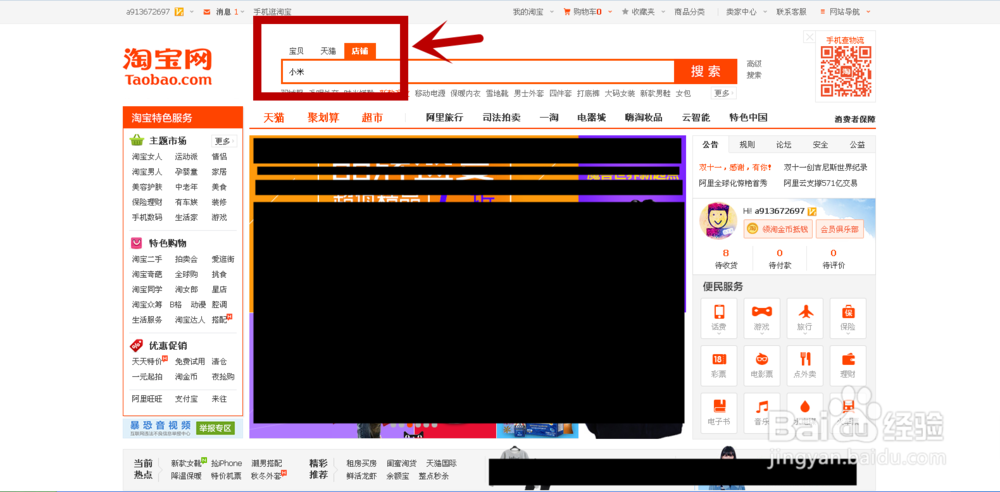Expand the 收藏夹 dropdown arrow
The image size is (1000, 492).
click(x=663, y=11)
